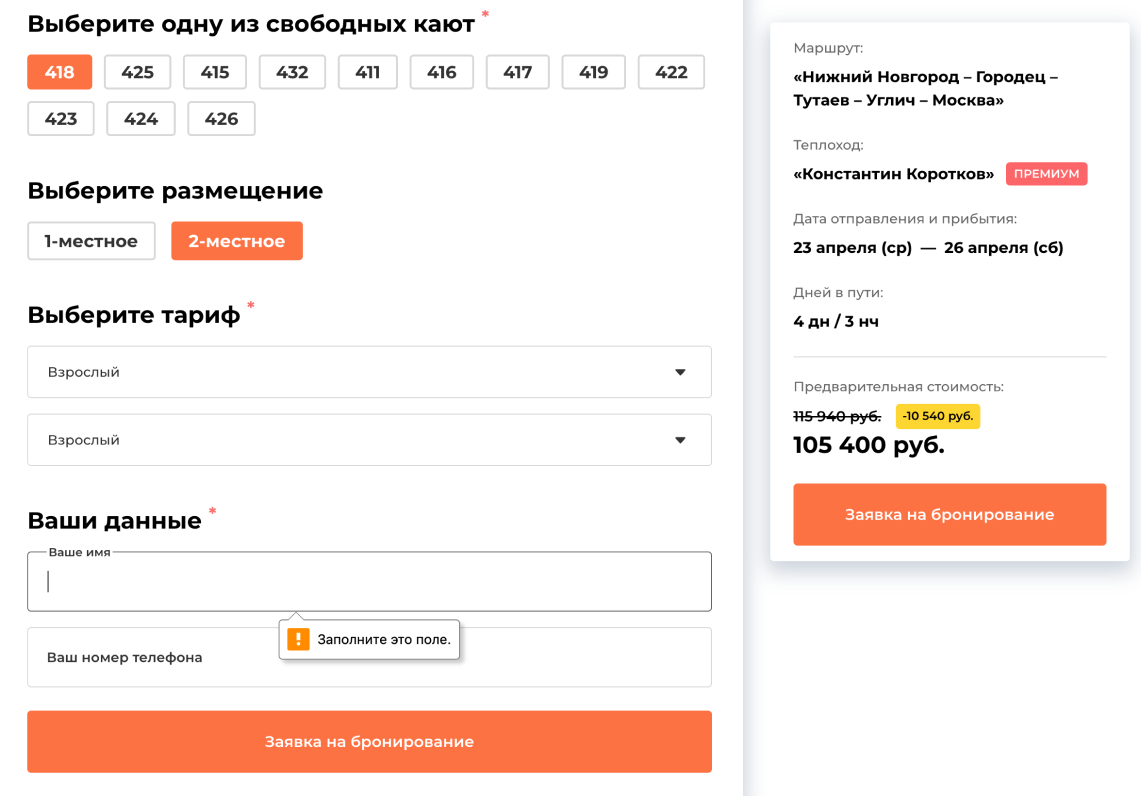Select cabin 411
The height and width of the screenshot is (796, 1141).
pos(367,72)
